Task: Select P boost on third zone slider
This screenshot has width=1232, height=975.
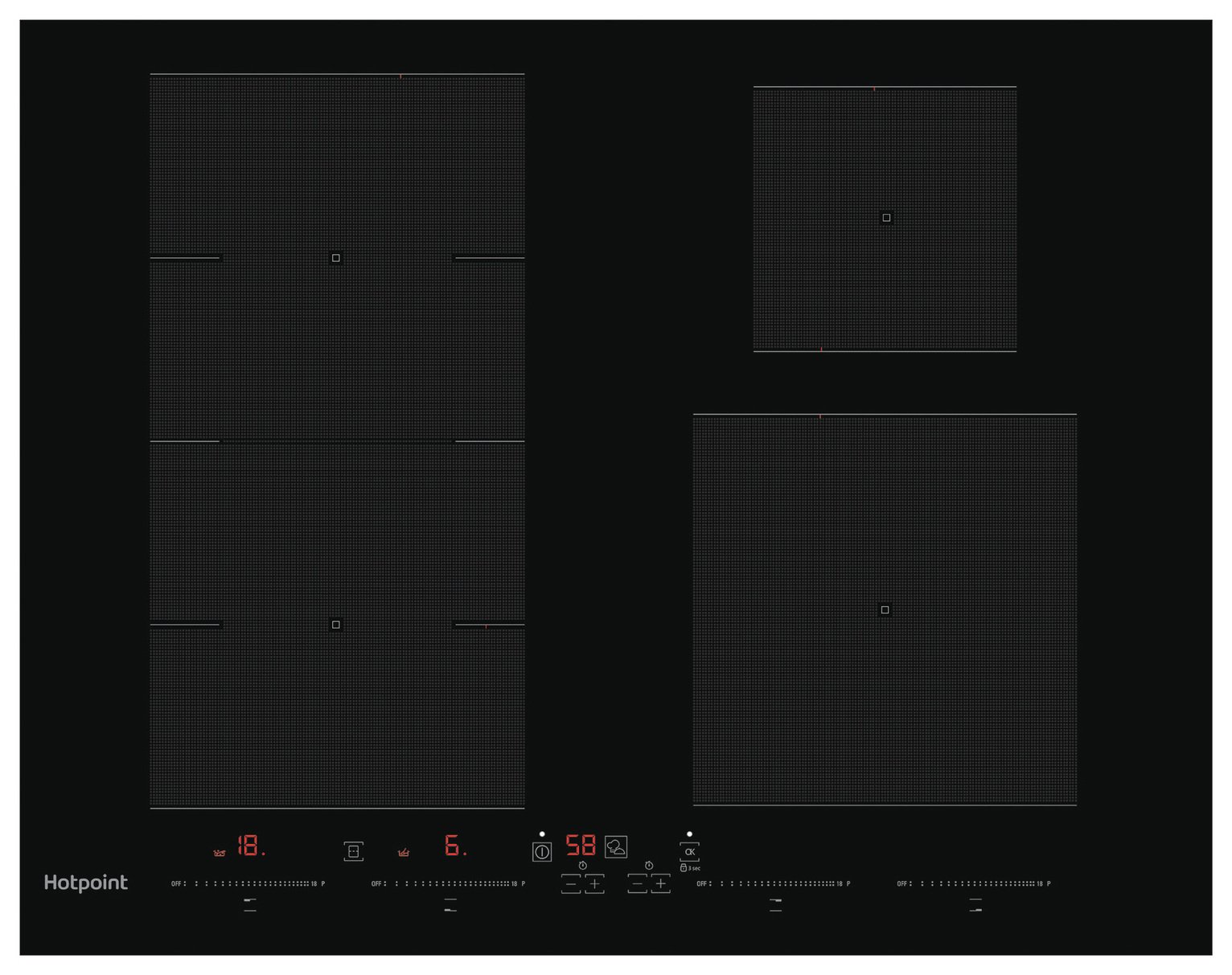Action: pos(848,883)
